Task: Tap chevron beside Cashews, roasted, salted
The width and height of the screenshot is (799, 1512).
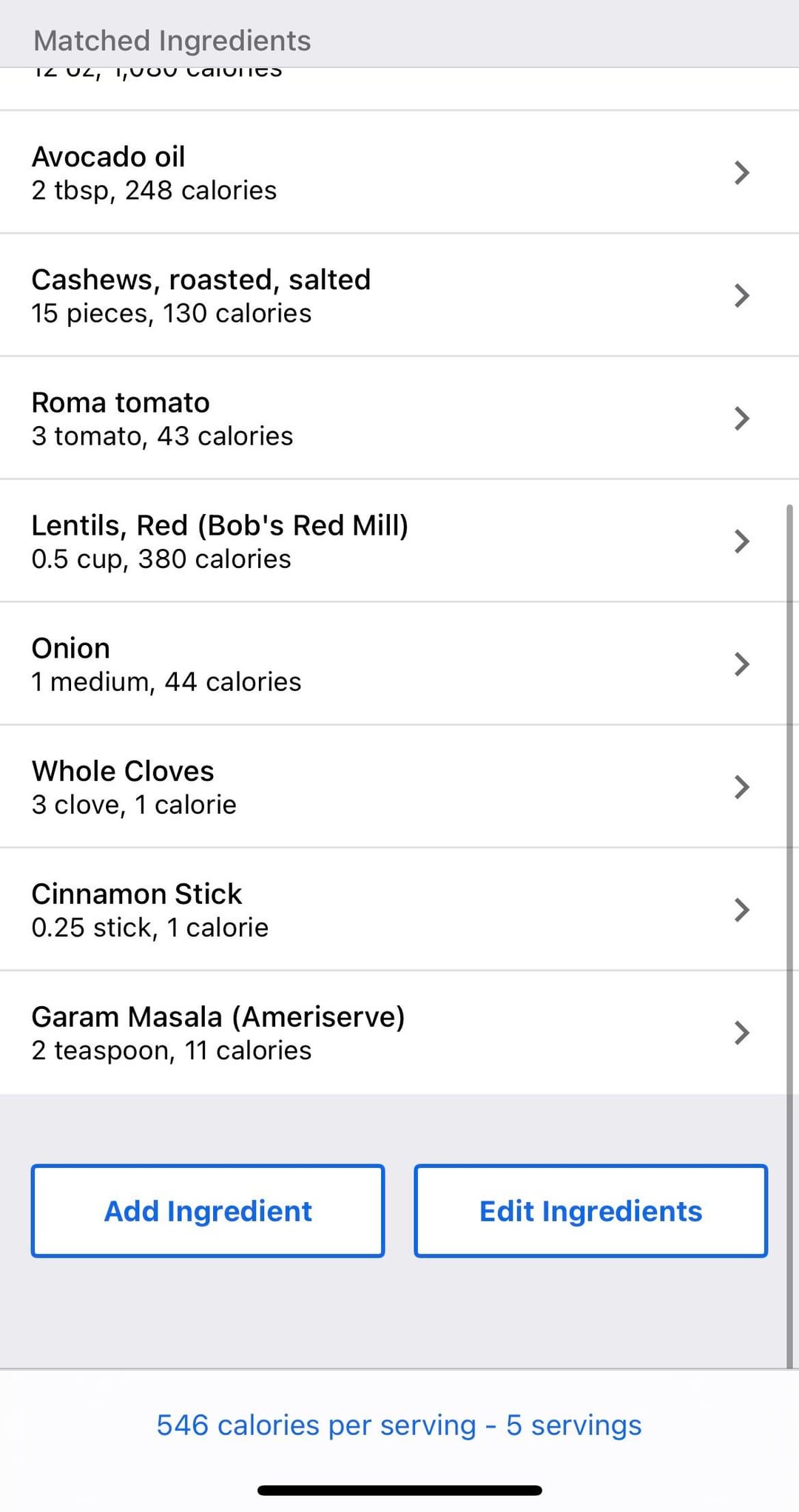Action: pos(741,296)
